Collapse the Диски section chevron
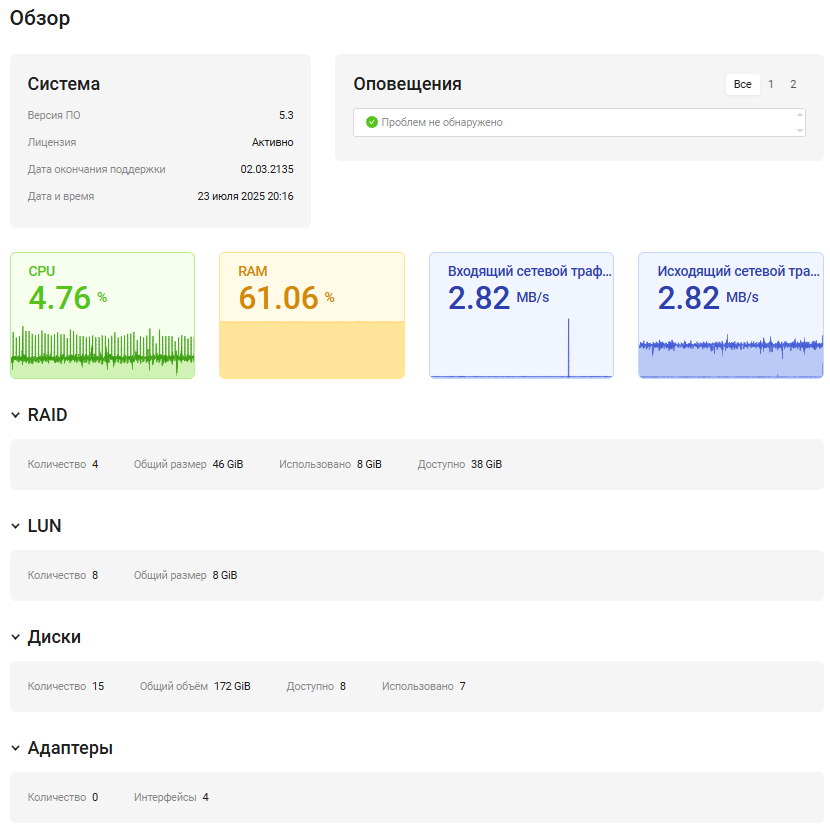Screen dimensions: 830x828 coord(16,637)
